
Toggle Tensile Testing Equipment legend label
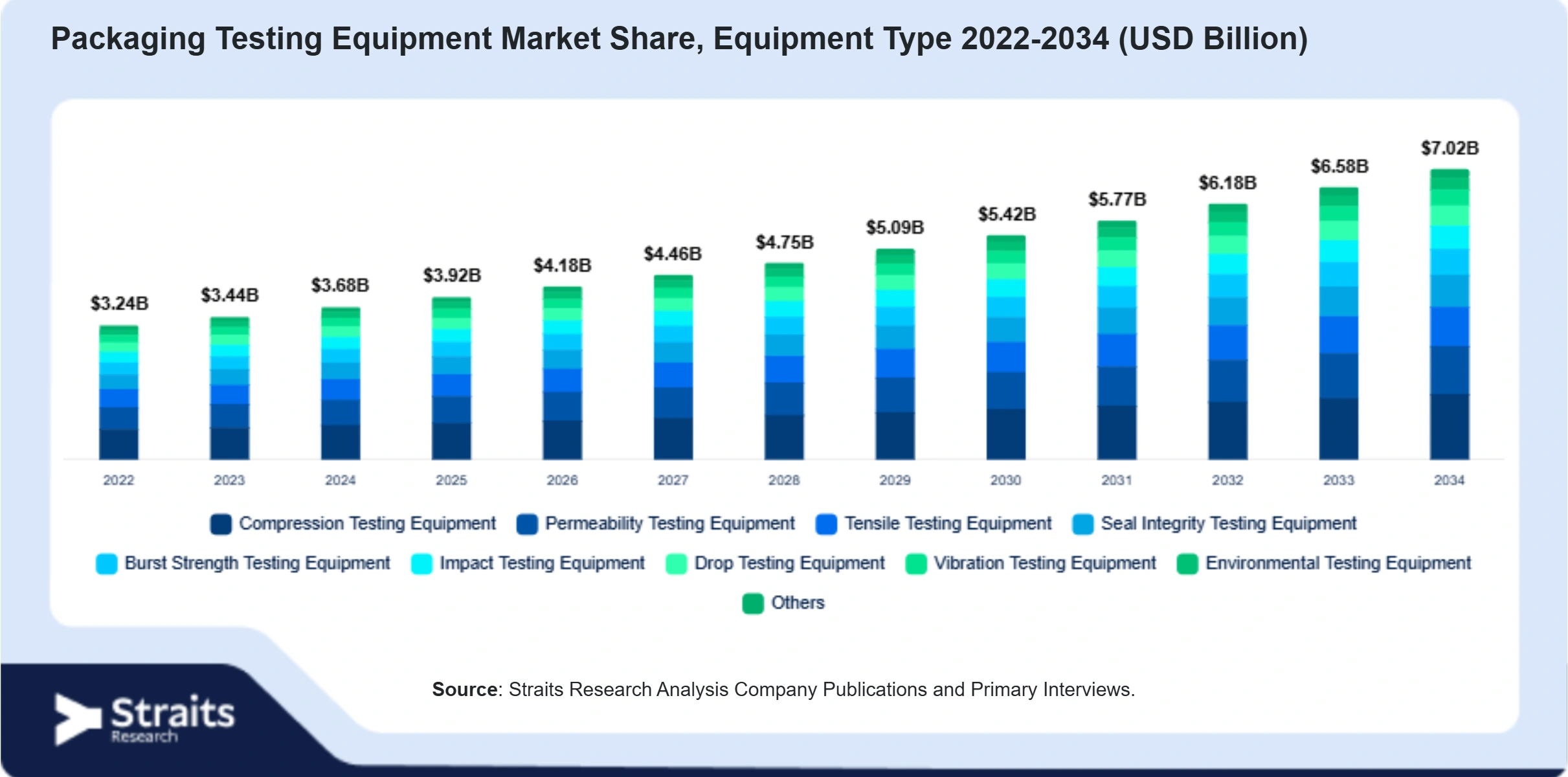tap(948, 524)
